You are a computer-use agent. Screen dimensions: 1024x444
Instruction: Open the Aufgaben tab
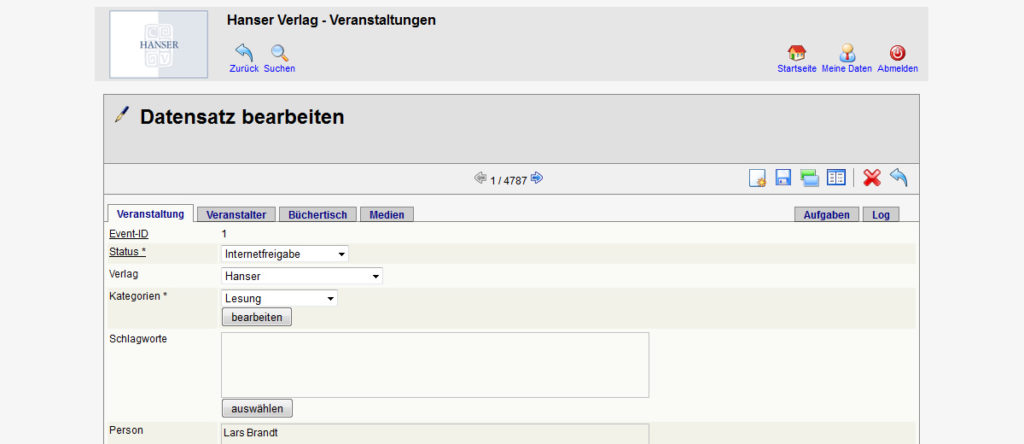pyautogui.click(x=826, y=214)
